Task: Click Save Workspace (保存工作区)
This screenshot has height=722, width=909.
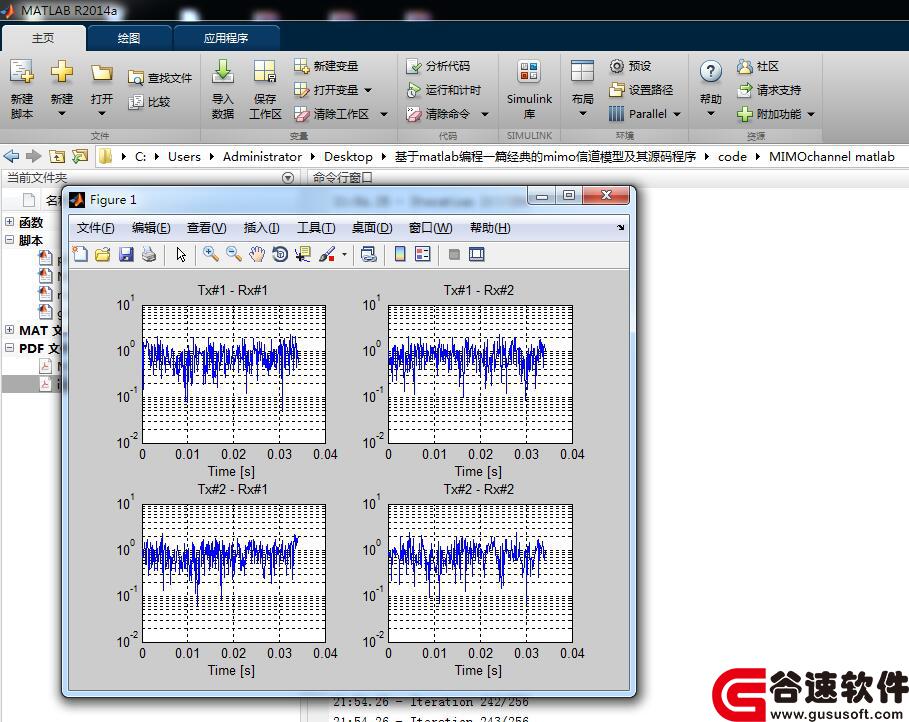Action: [x=265, y=88]
